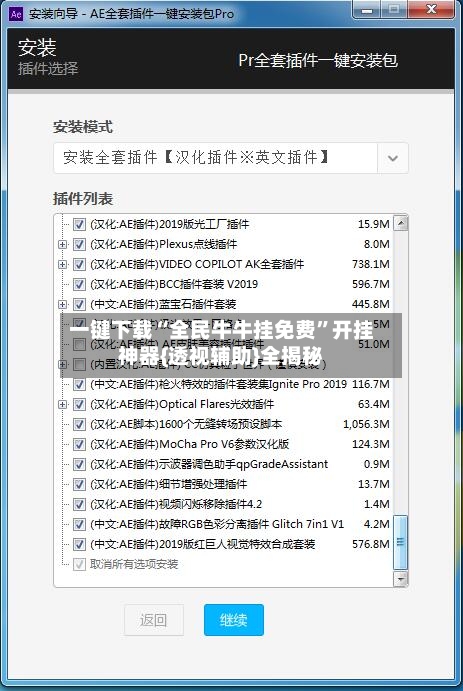Toggle the MoCha Pro V6 checkbox
The image size is (463, 691).
coord(79,444)
